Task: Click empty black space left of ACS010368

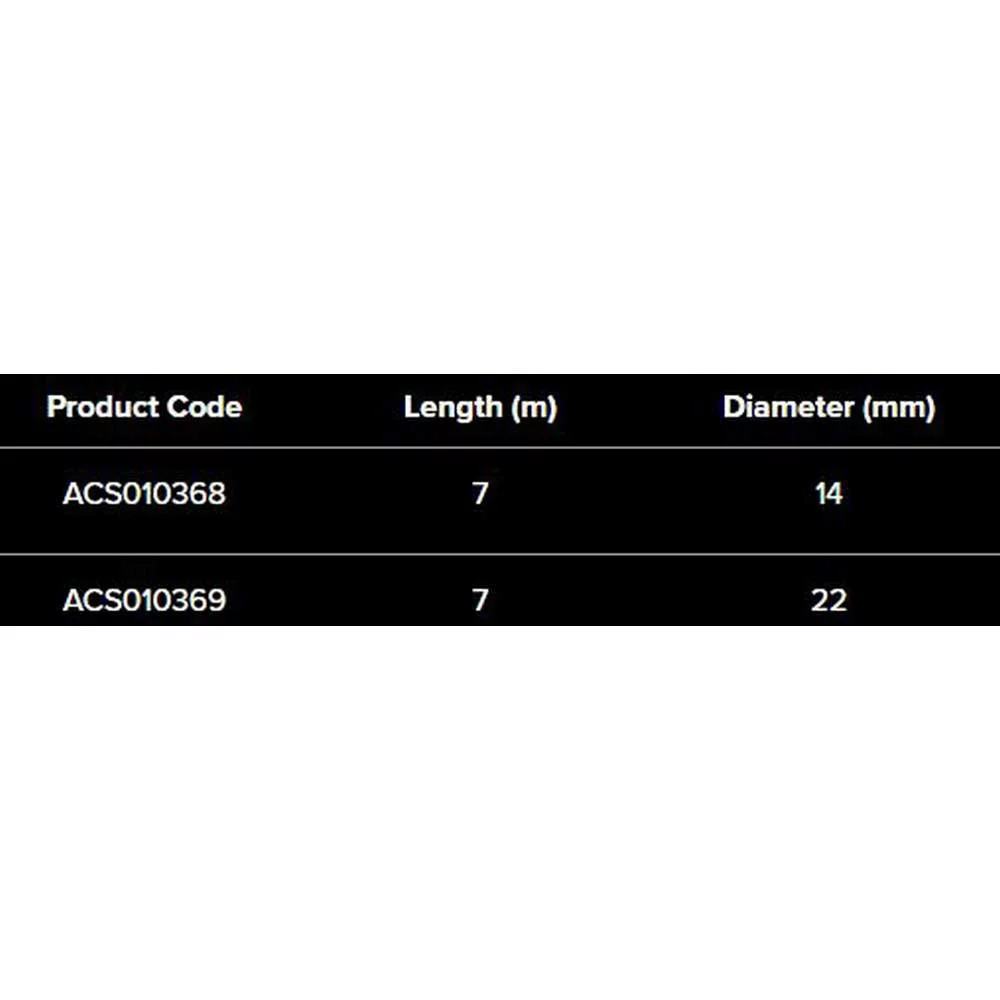Action: point(28,494)
